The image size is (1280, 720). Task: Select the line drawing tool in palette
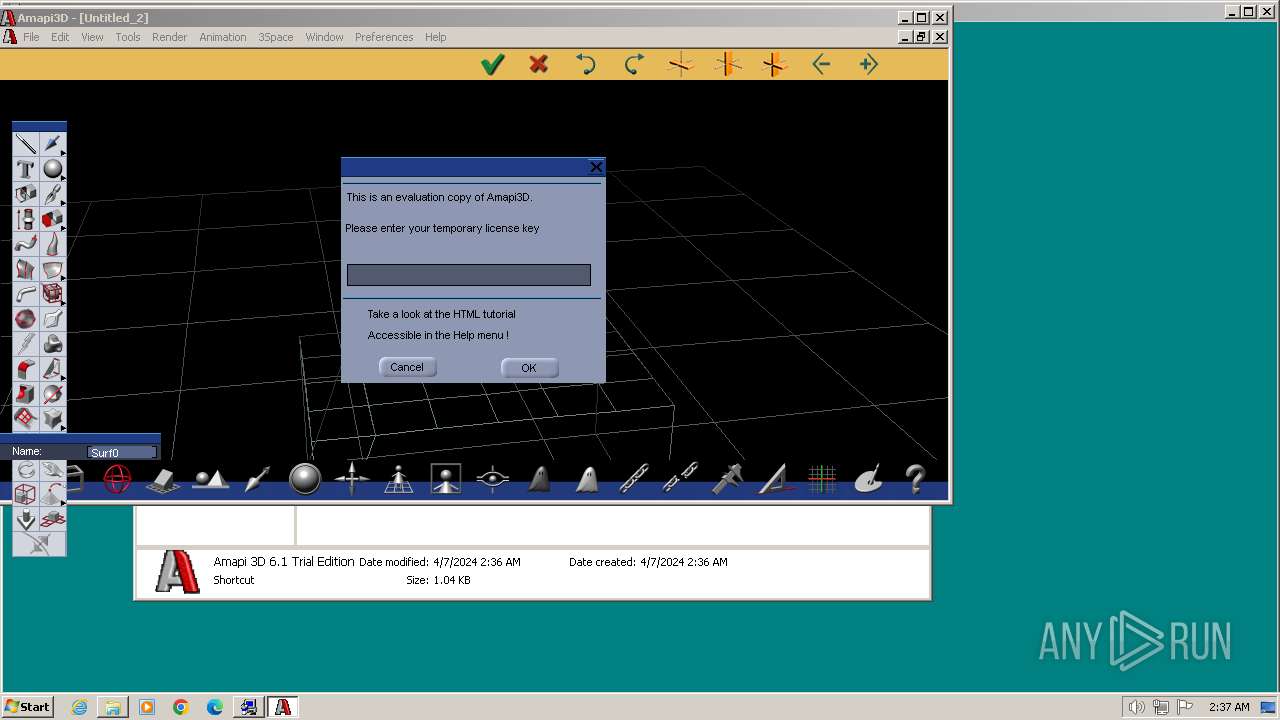click(25, 145)
